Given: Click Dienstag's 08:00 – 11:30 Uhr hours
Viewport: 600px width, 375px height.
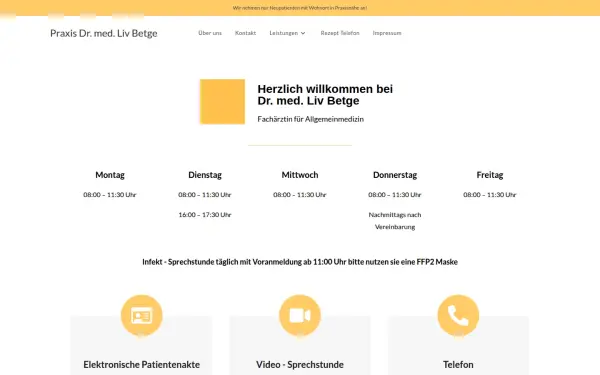Looking at the screenshot, I should 205,195.
